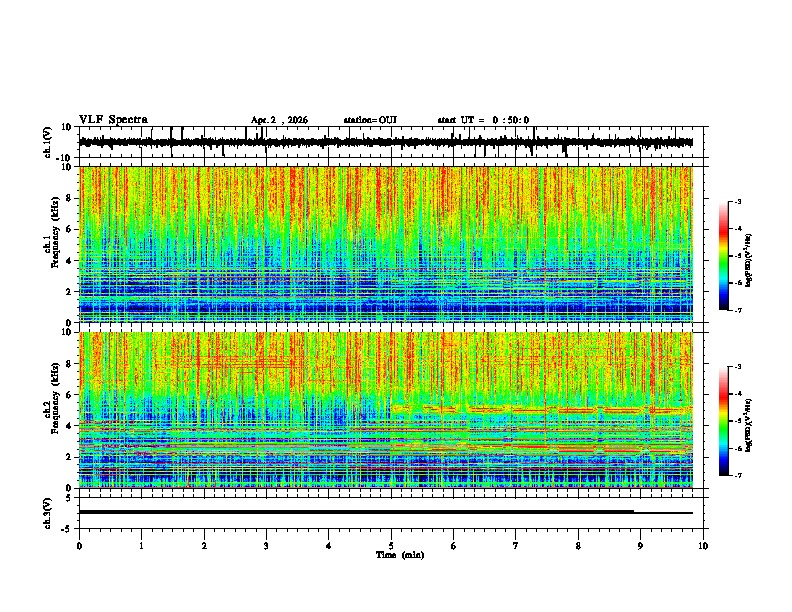The image size is (792, 612).
Task: Click tick label "2" on the Time axis
Action: (x=204, y=546)
